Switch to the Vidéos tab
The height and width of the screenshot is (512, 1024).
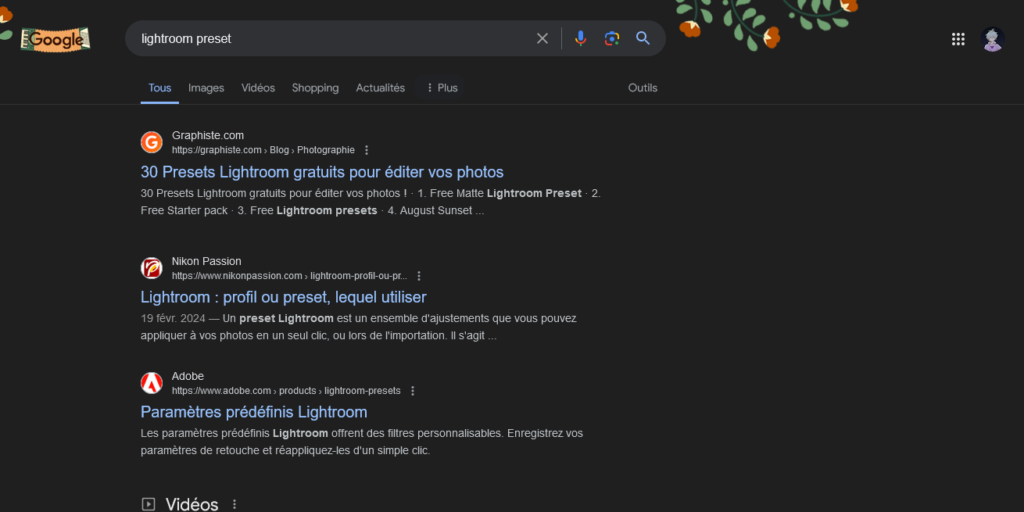258,88
